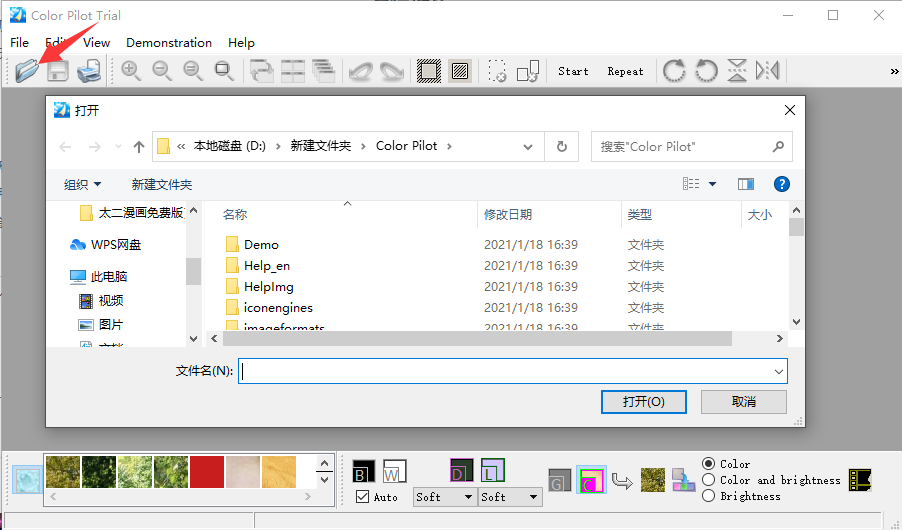Select the Color and brightness radio button
The width and height of the screenshot is (902, 530).
point(709,480)
